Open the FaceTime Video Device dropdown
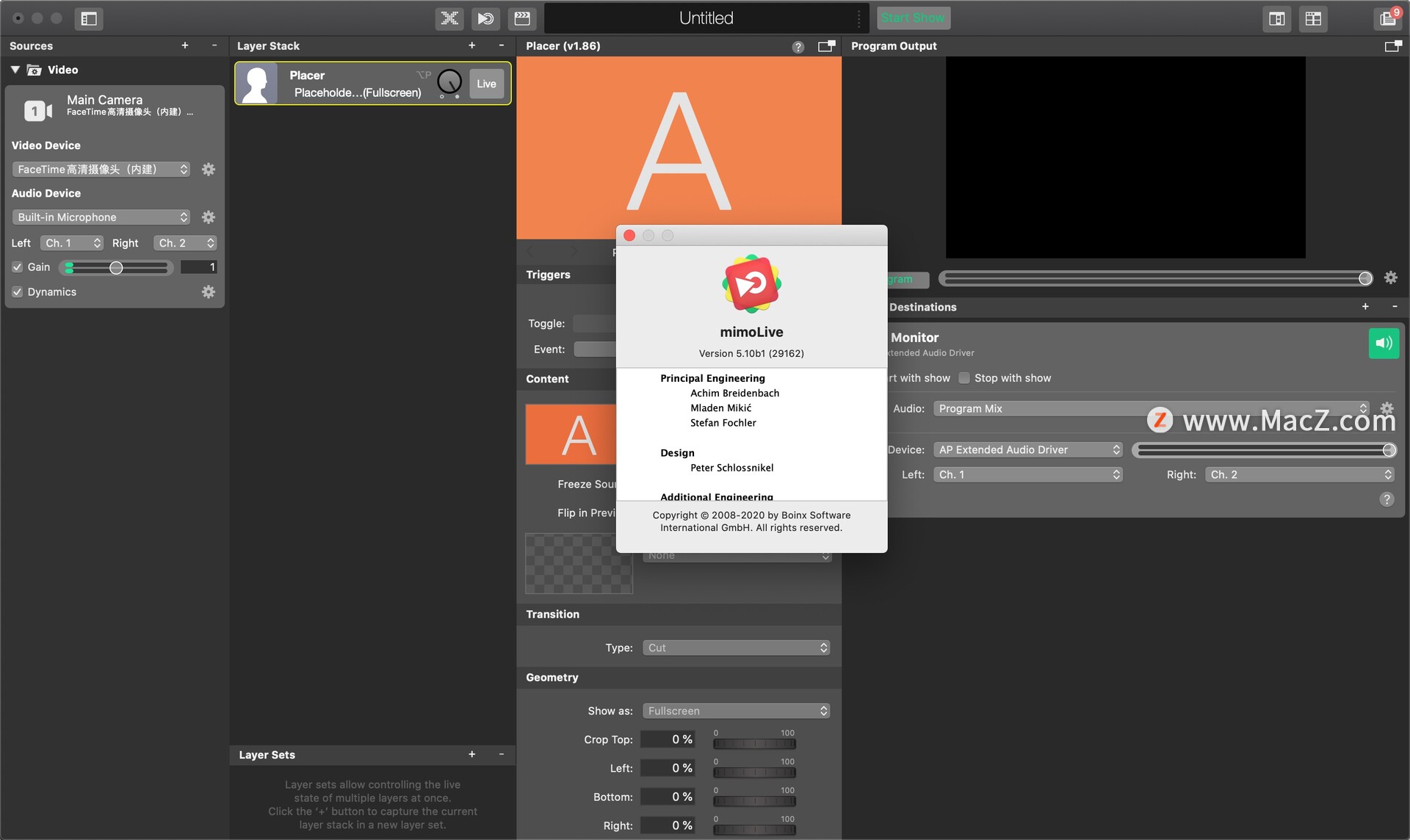Viewport: 1410px width, 840px height. [101, 170]
